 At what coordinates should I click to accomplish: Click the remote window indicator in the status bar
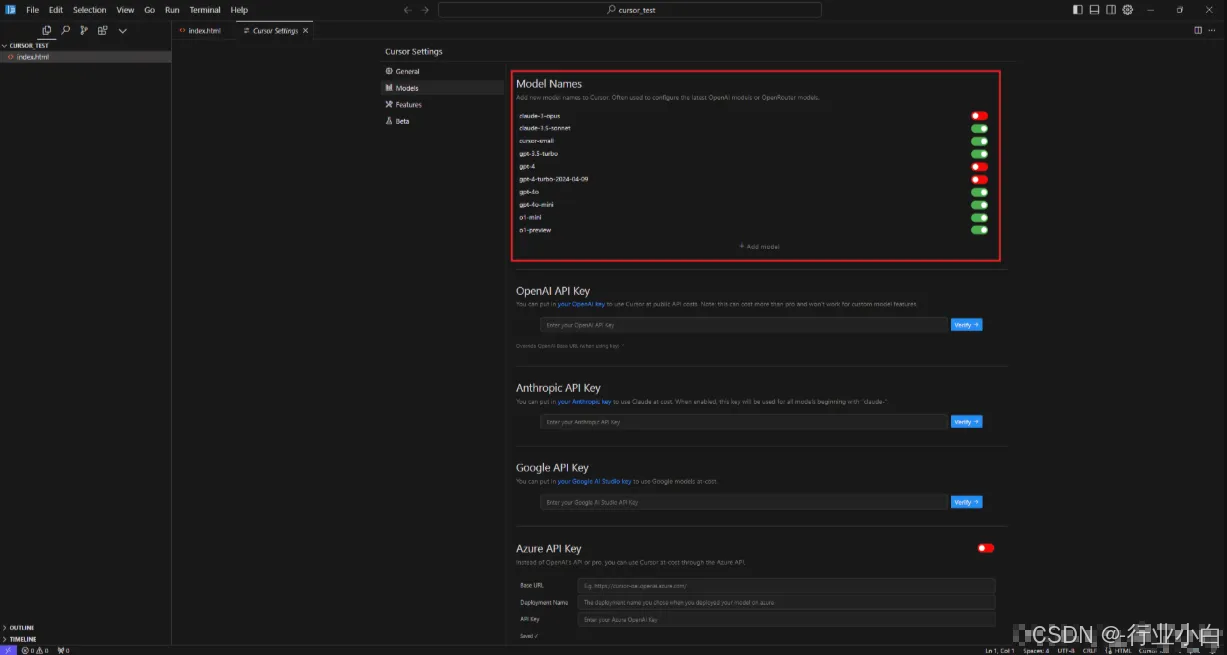click(x=8, y=650)
